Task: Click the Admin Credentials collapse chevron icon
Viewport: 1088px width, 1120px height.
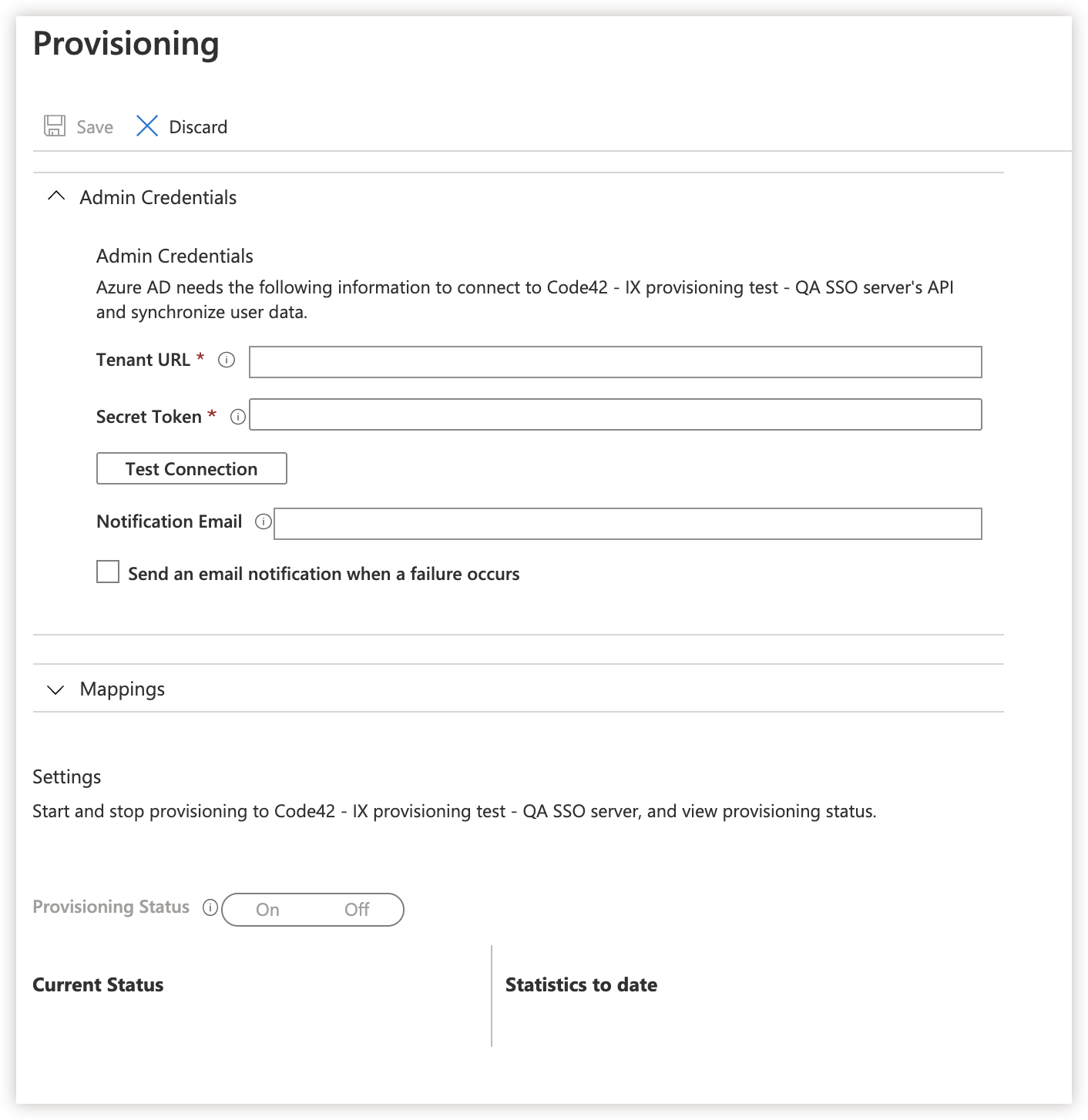Action: [x=55, y=197]
